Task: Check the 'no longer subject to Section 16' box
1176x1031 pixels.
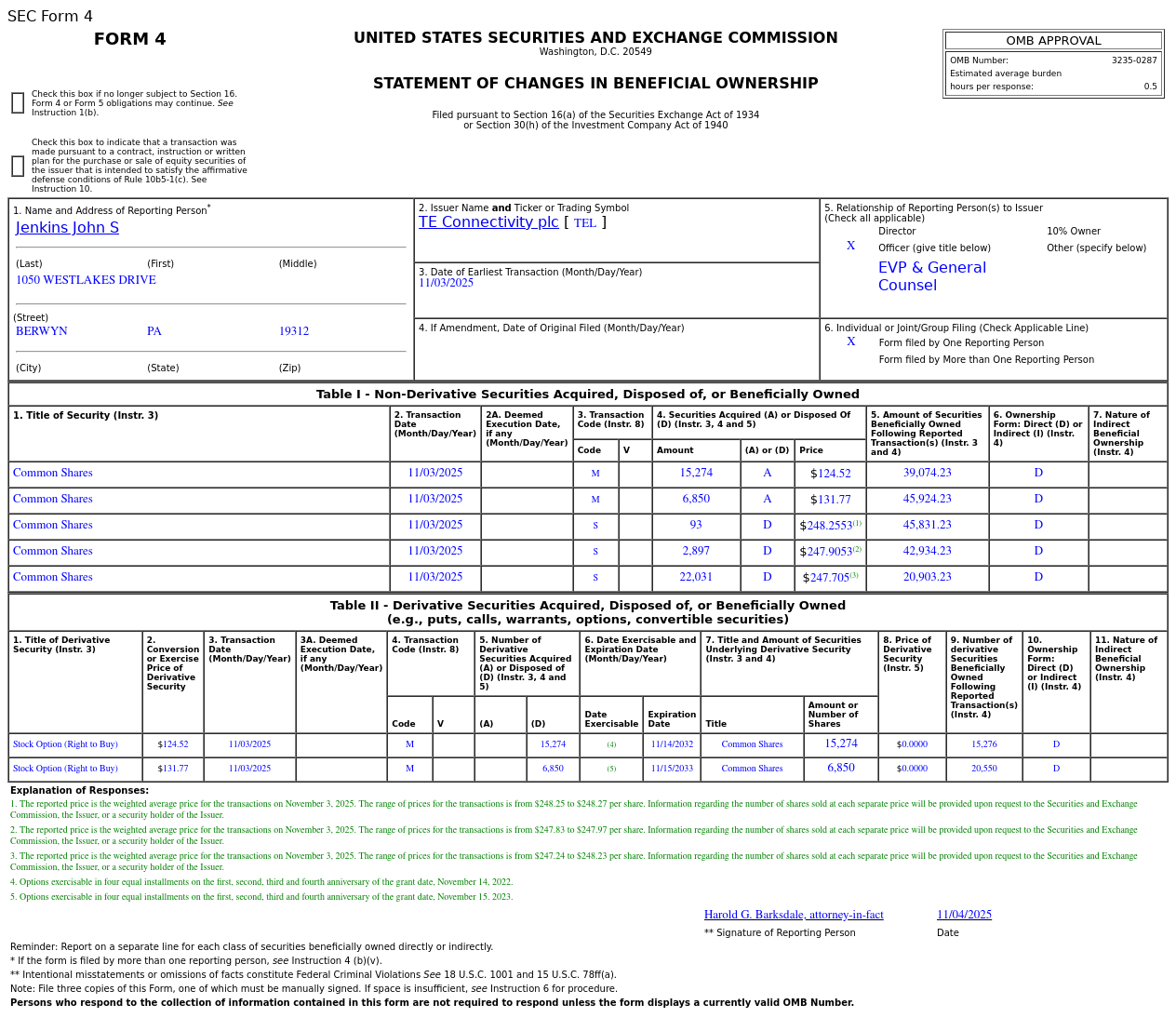Action: pyautogui.click(x=18, y=103)
